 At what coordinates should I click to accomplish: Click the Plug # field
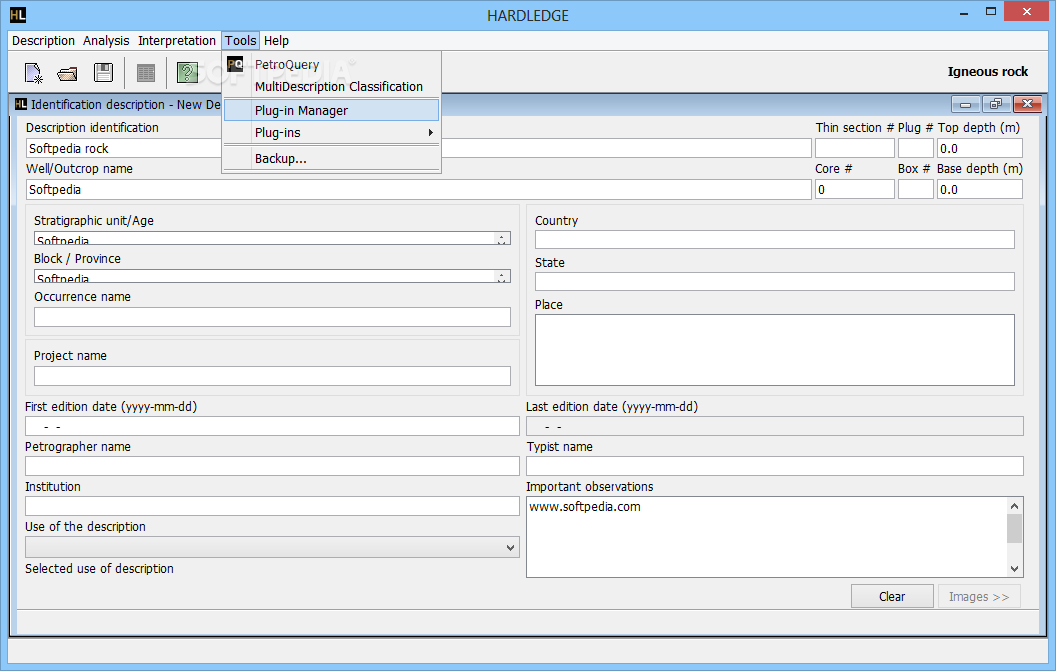[916, 148]
